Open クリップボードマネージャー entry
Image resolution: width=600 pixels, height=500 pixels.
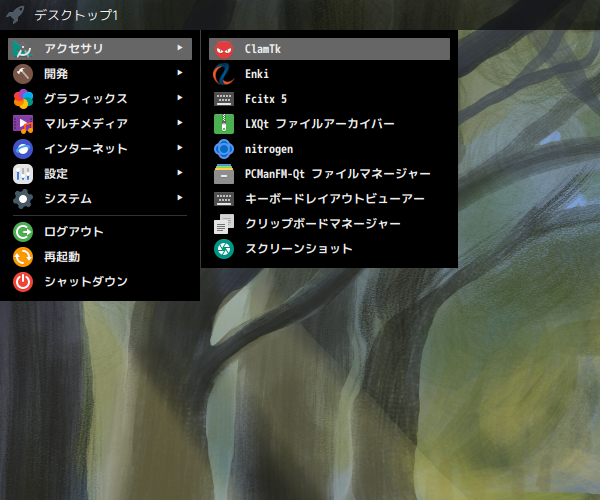(329, 224)
